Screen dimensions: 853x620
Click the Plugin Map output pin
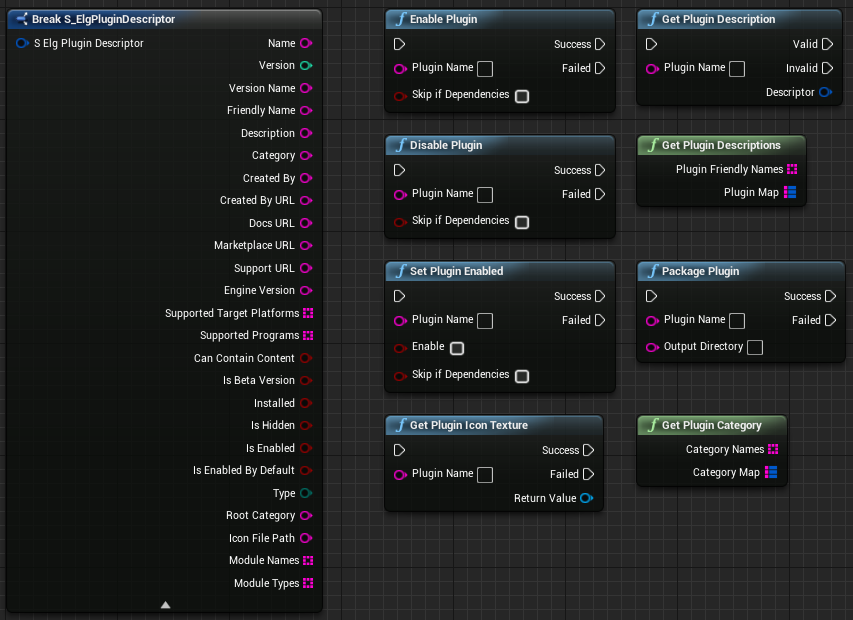point(790,192)
